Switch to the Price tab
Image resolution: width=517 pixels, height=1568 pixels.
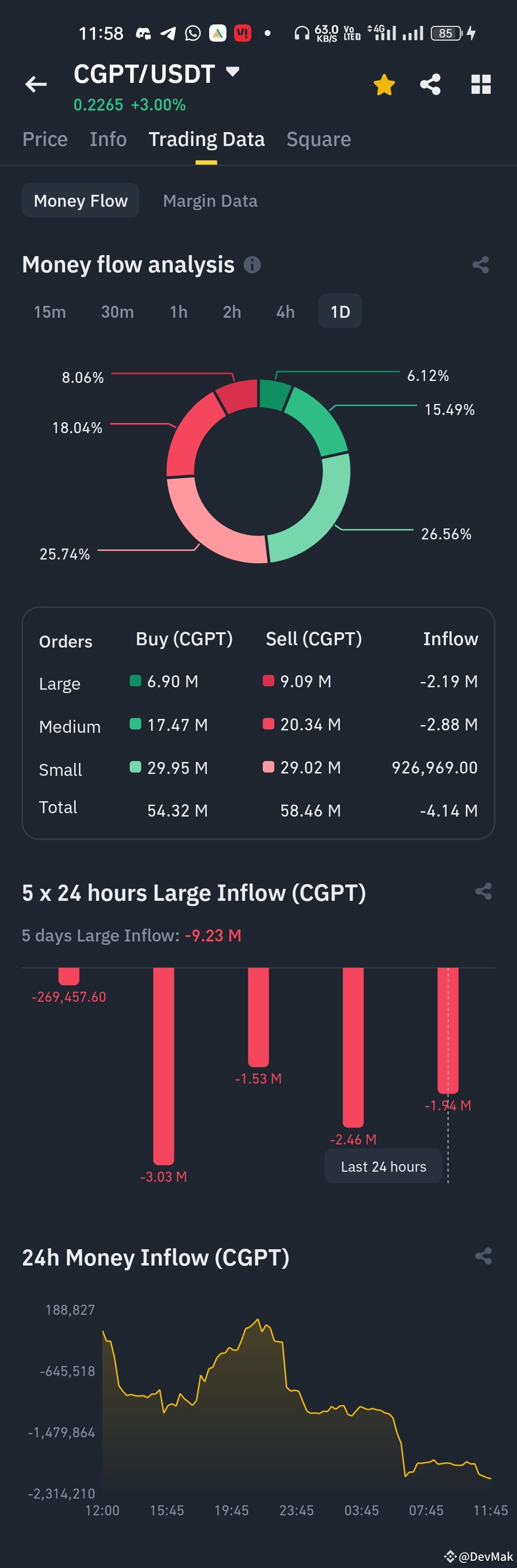click(45, 139)
